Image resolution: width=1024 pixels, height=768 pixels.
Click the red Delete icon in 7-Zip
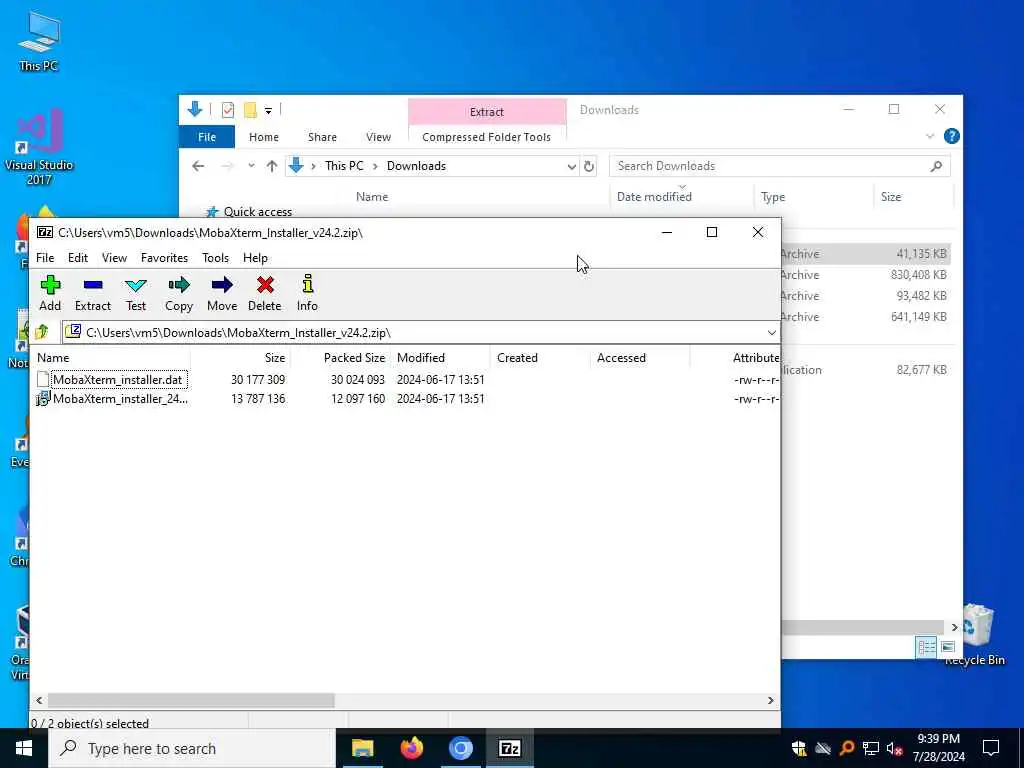point(264,293)
